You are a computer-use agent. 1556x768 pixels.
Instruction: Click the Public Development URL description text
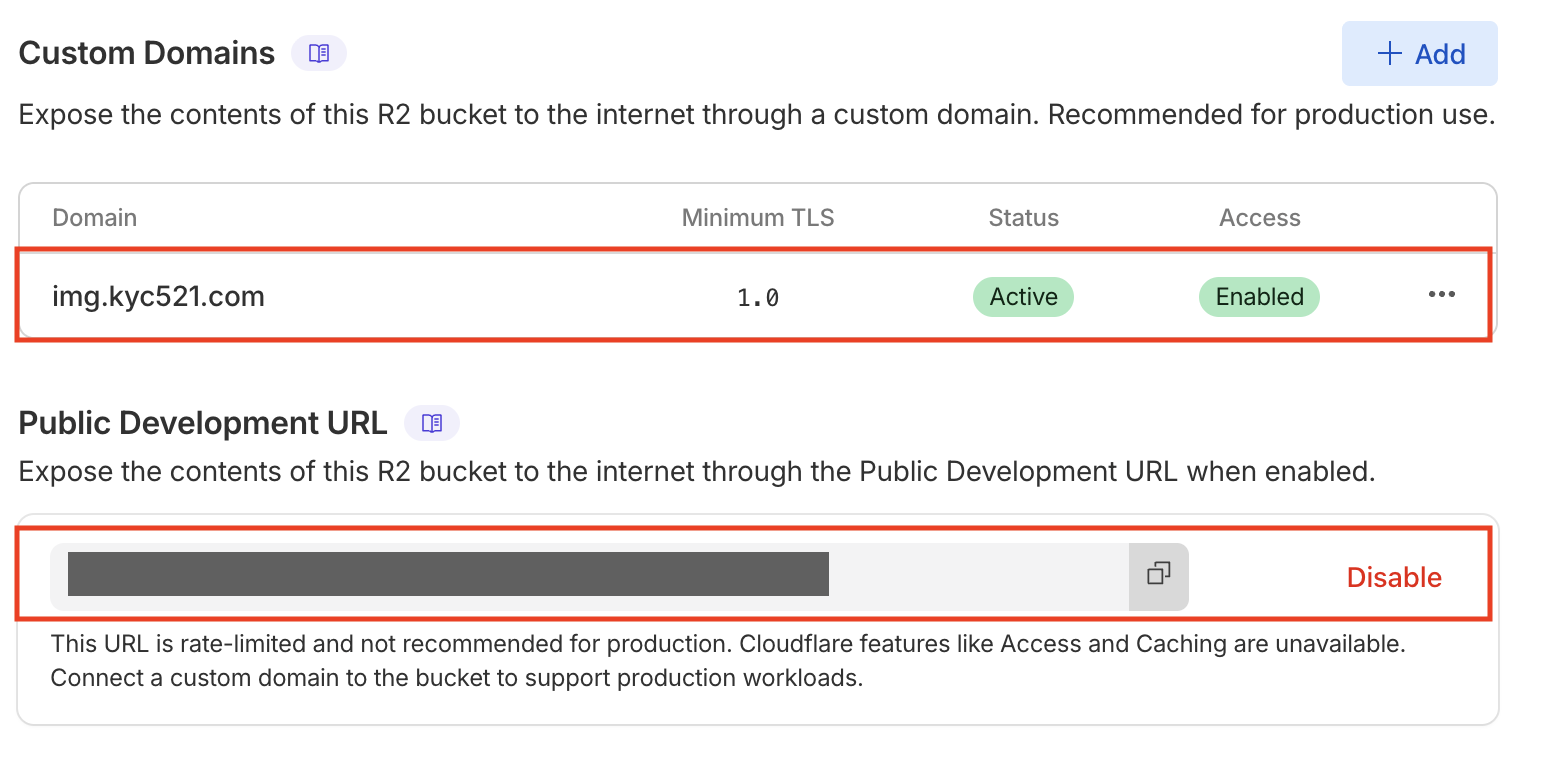point(697,472)
